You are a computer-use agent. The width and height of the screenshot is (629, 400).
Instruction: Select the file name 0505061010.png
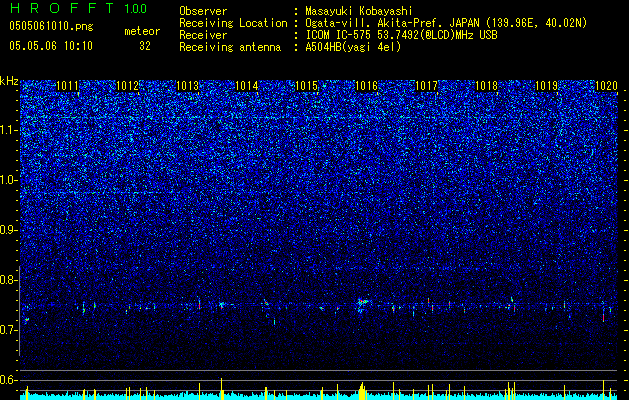(x=51, y=27)
